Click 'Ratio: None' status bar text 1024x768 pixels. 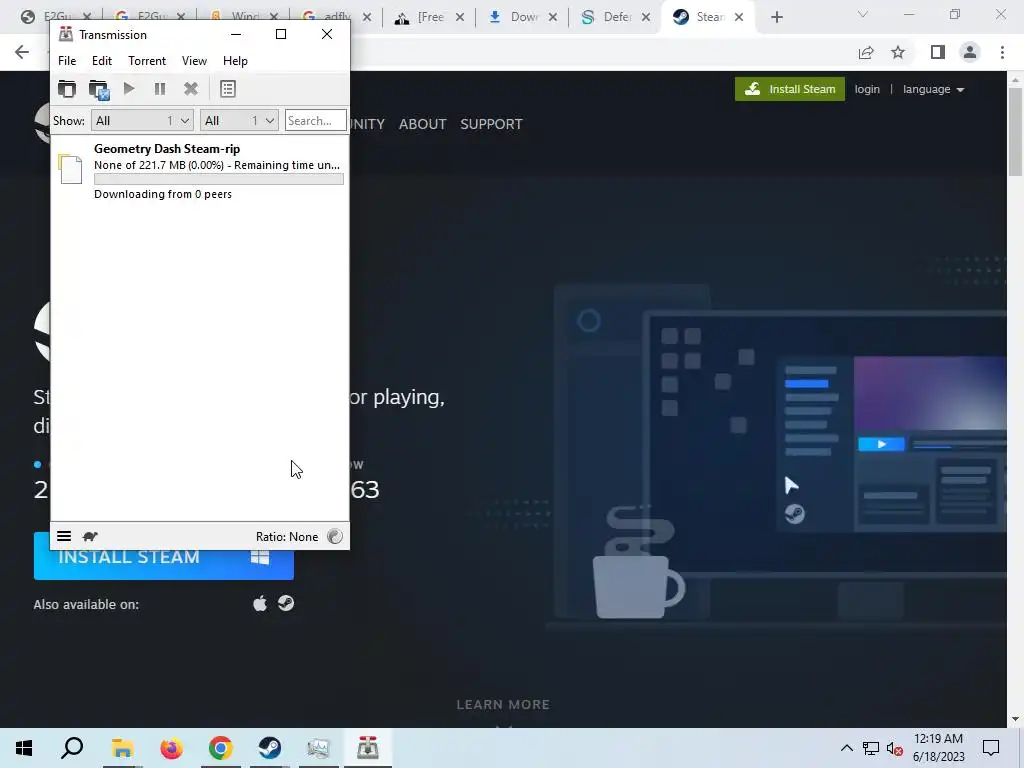tap(287, 537)
